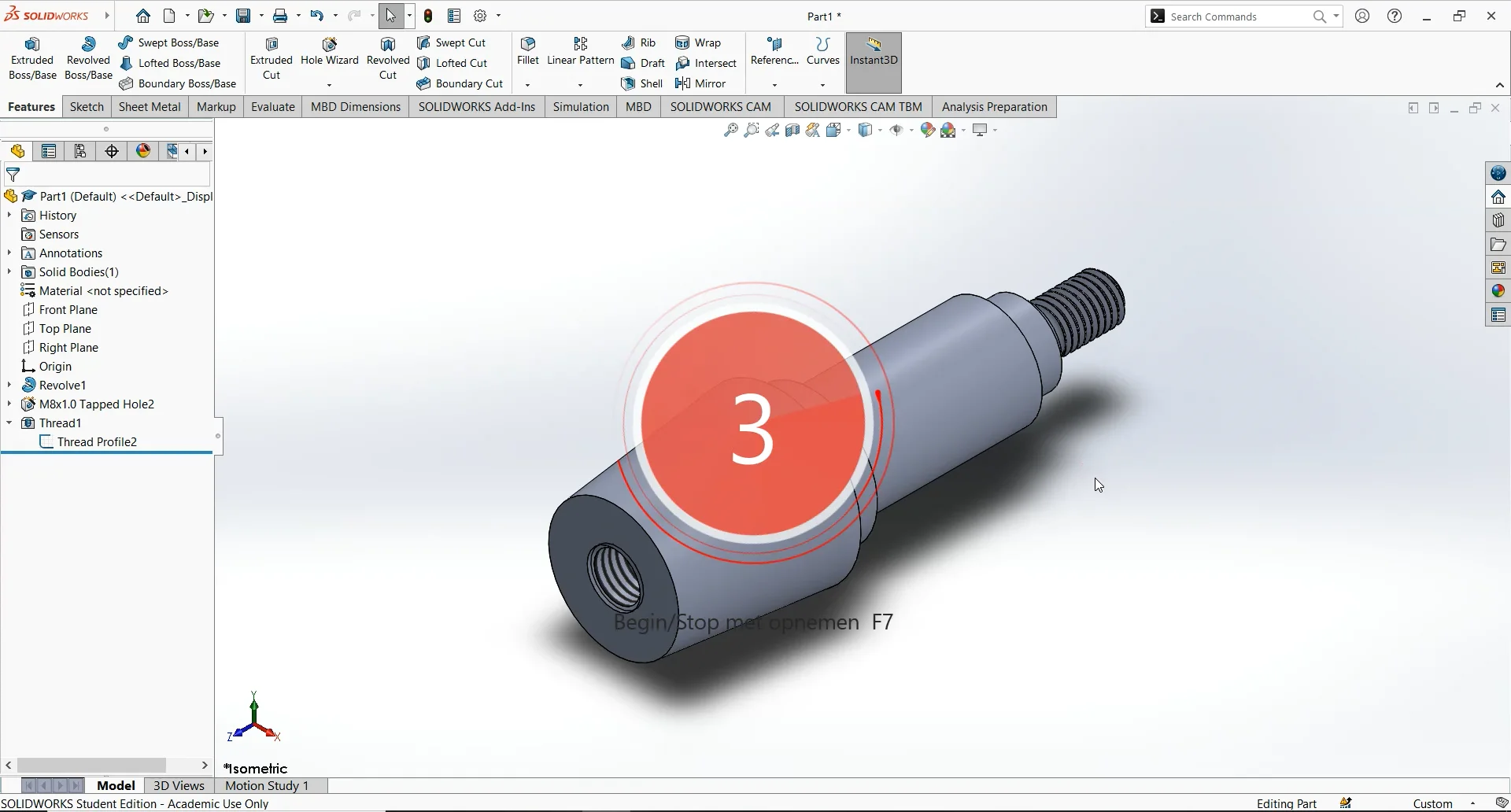The width and height of the screenshot is (1511, 812).
Task: Select the Mirror feature tool
Action: click(x=683, y=83)
